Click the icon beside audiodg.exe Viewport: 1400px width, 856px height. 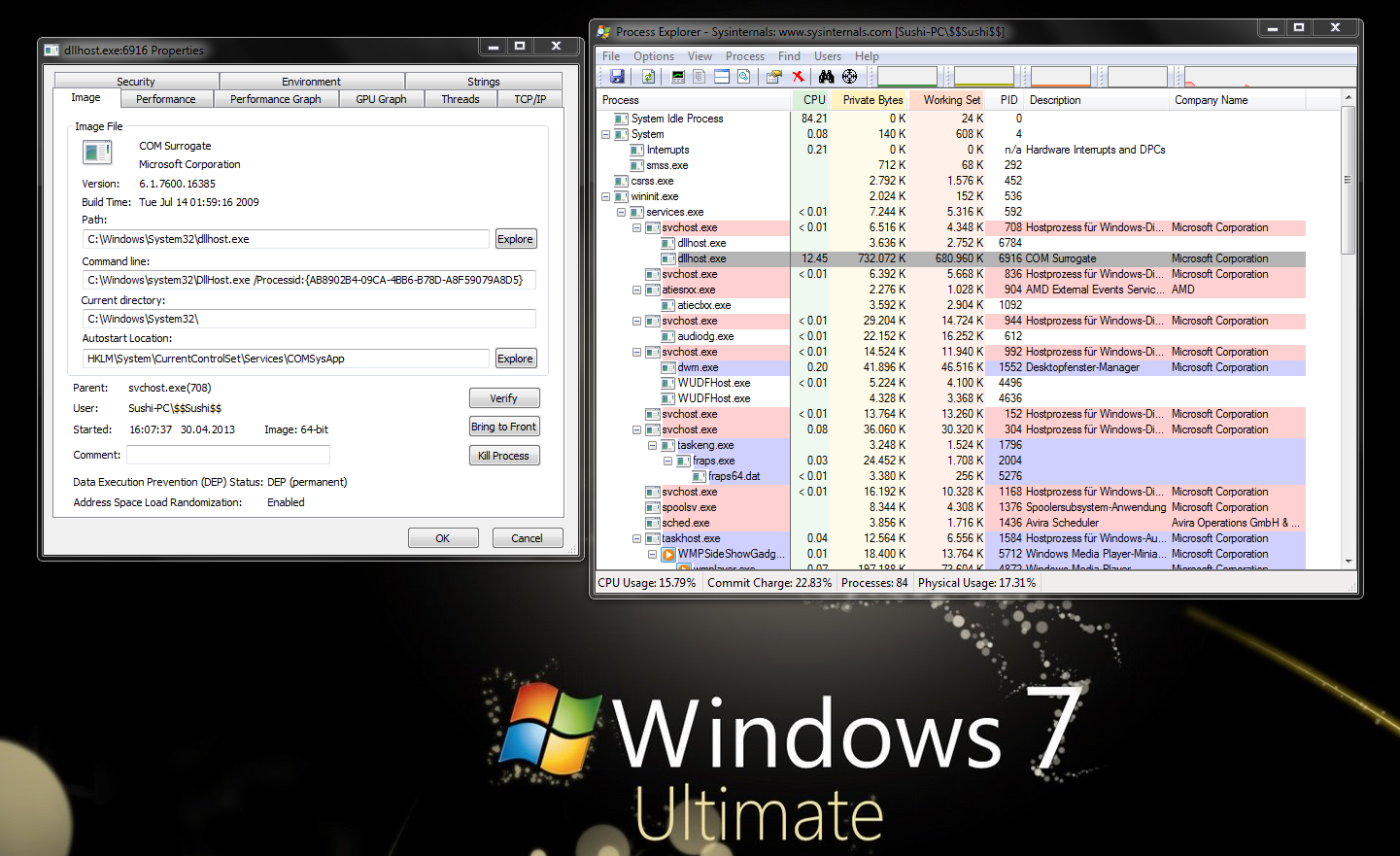pyautogui.click(x=668, y=336)
